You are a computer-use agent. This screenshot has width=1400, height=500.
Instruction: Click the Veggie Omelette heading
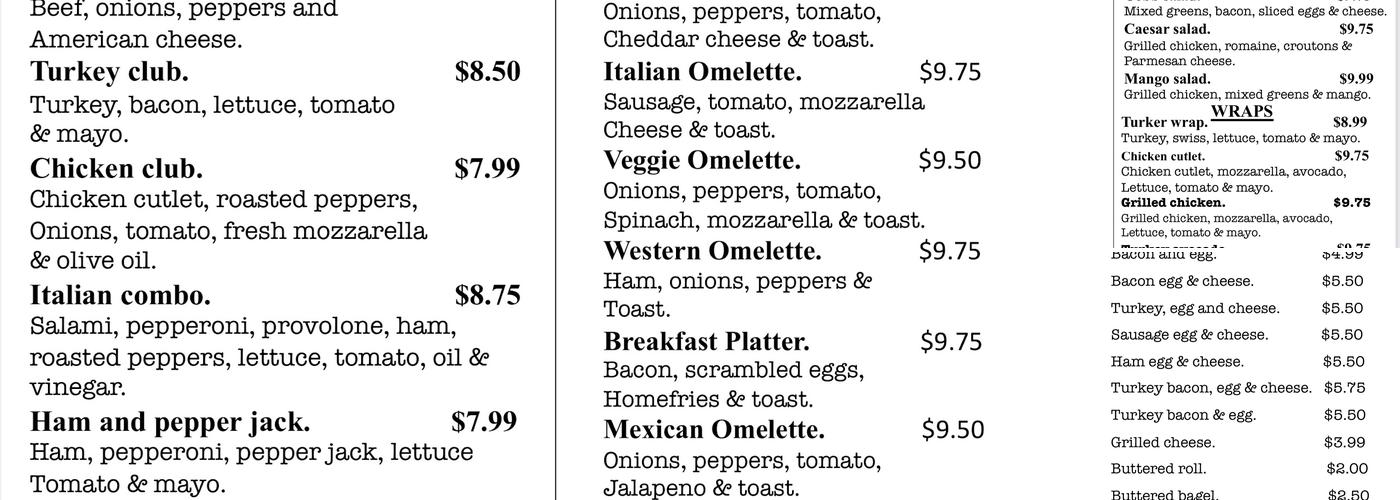tap(701, 160)
